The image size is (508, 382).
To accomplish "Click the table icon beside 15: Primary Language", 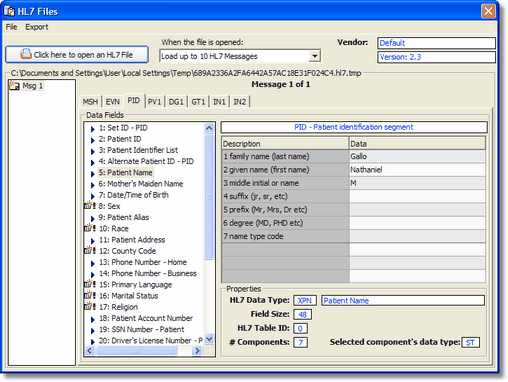I will coord(90,284).
